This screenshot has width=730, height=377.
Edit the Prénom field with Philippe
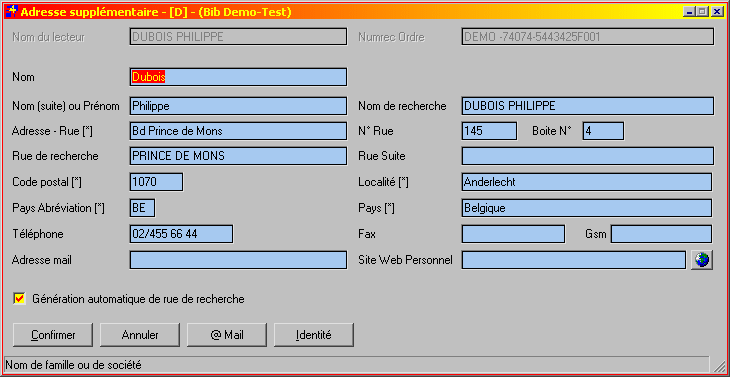238,106
